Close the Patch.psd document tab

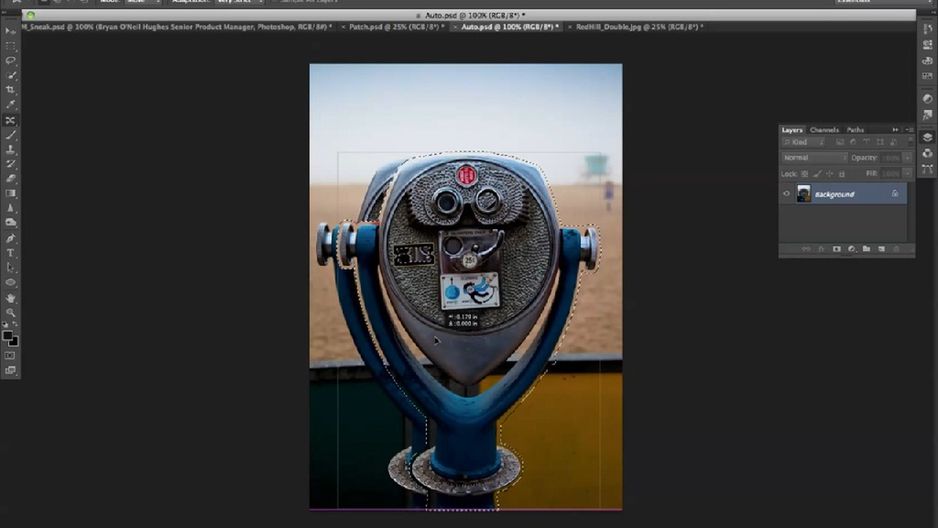point(343,27)
